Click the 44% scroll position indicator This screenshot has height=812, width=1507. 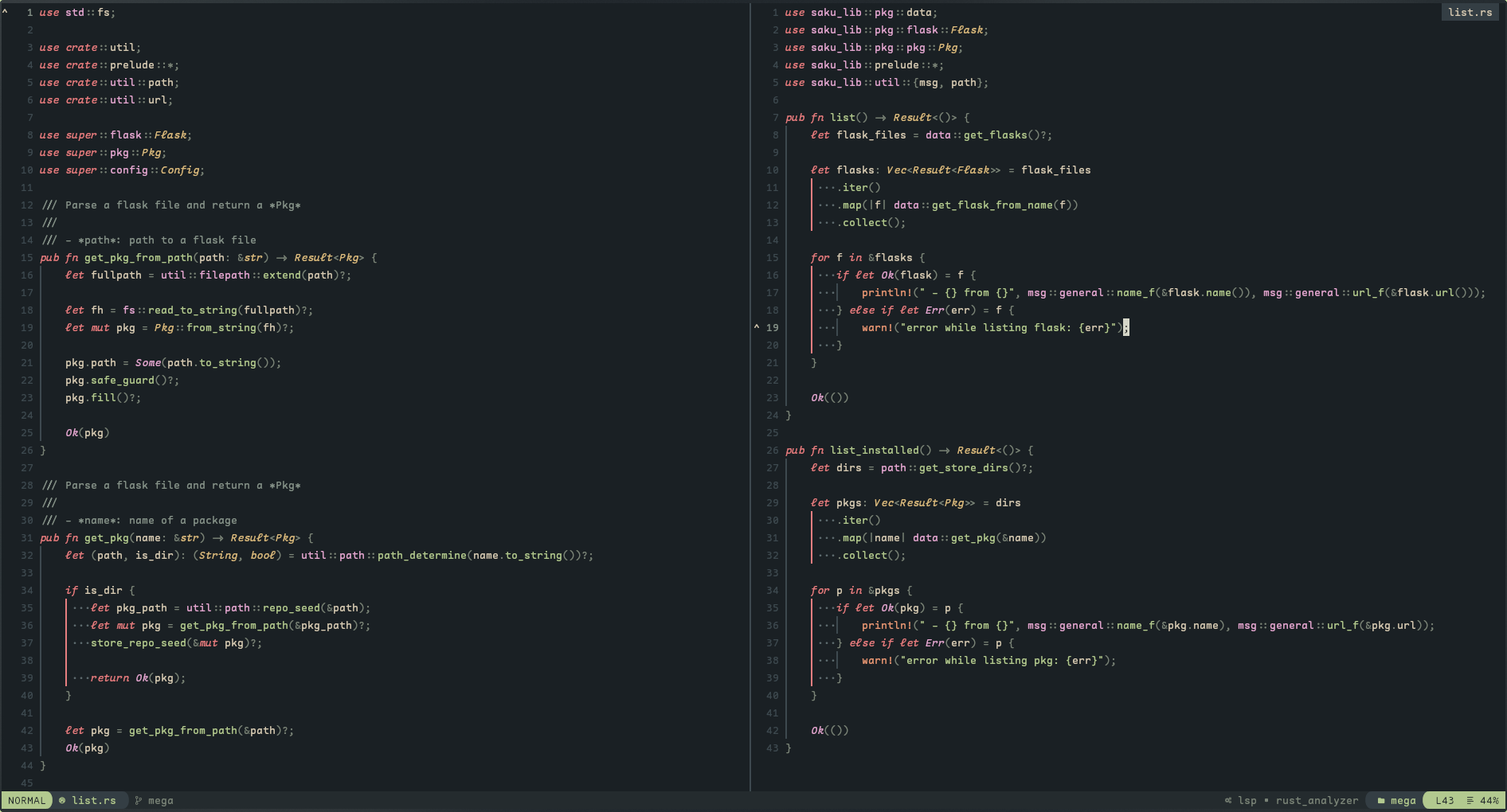pos(1489,800)
